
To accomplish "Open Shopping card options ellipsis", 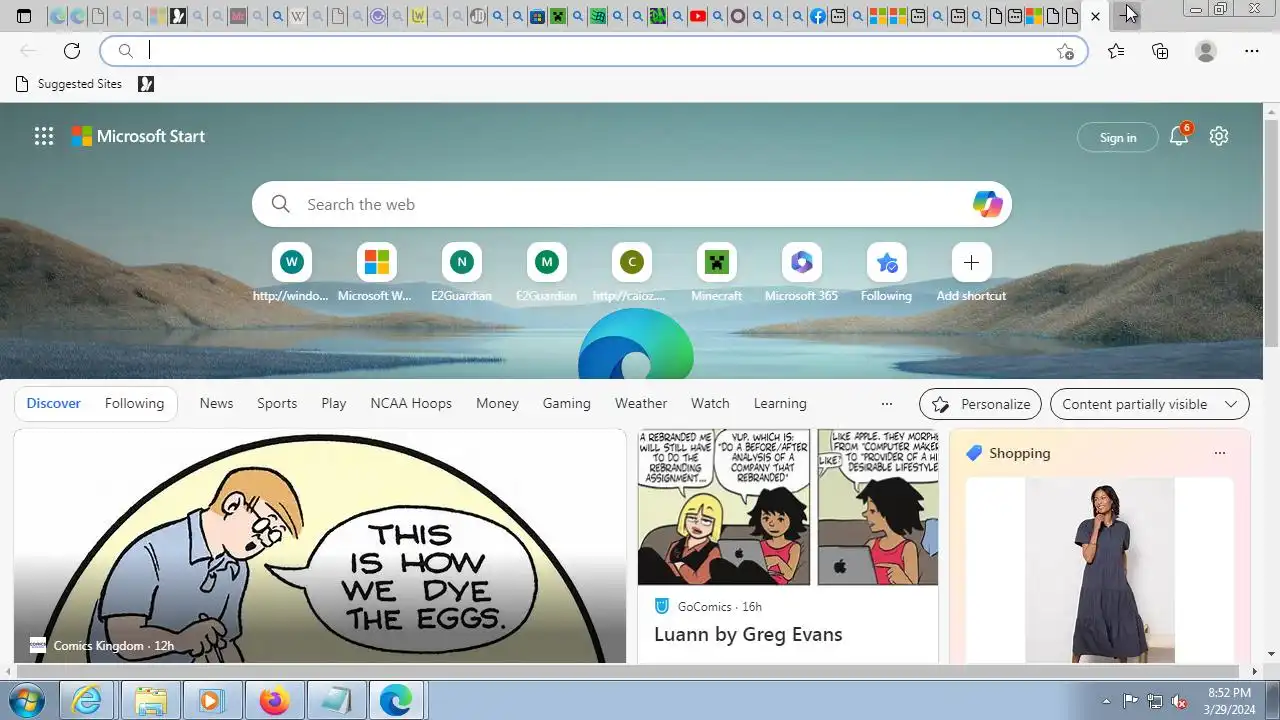I will tap(1219, 453).
